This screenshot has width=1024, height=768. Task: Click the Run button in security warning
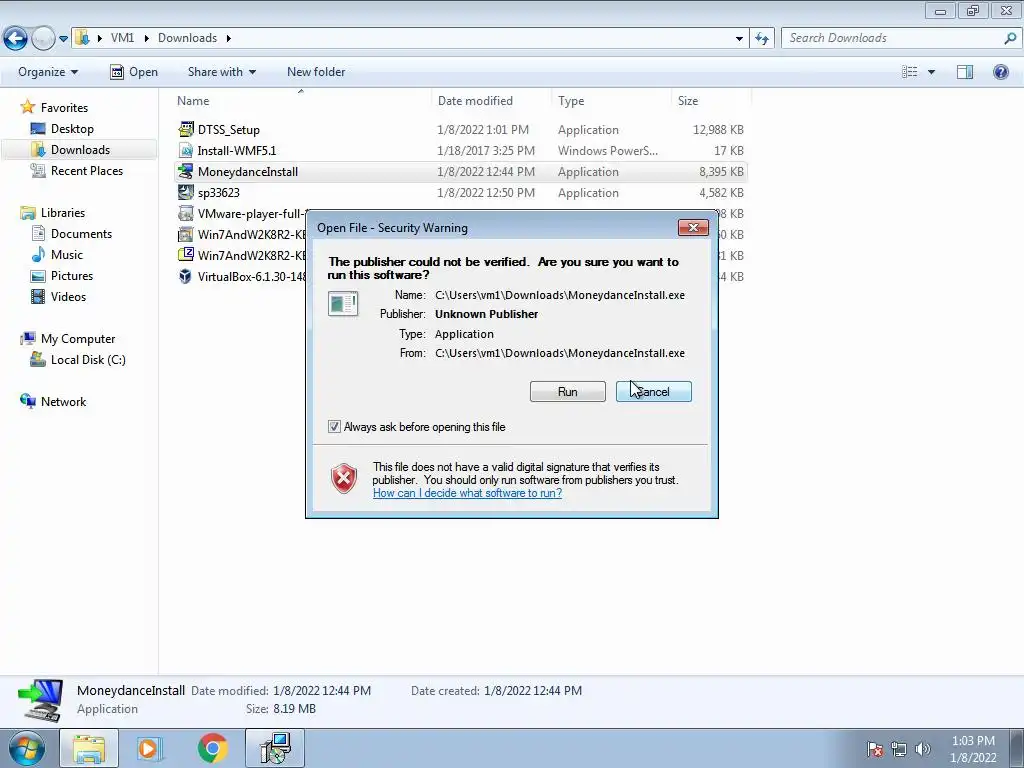[568, 392]
